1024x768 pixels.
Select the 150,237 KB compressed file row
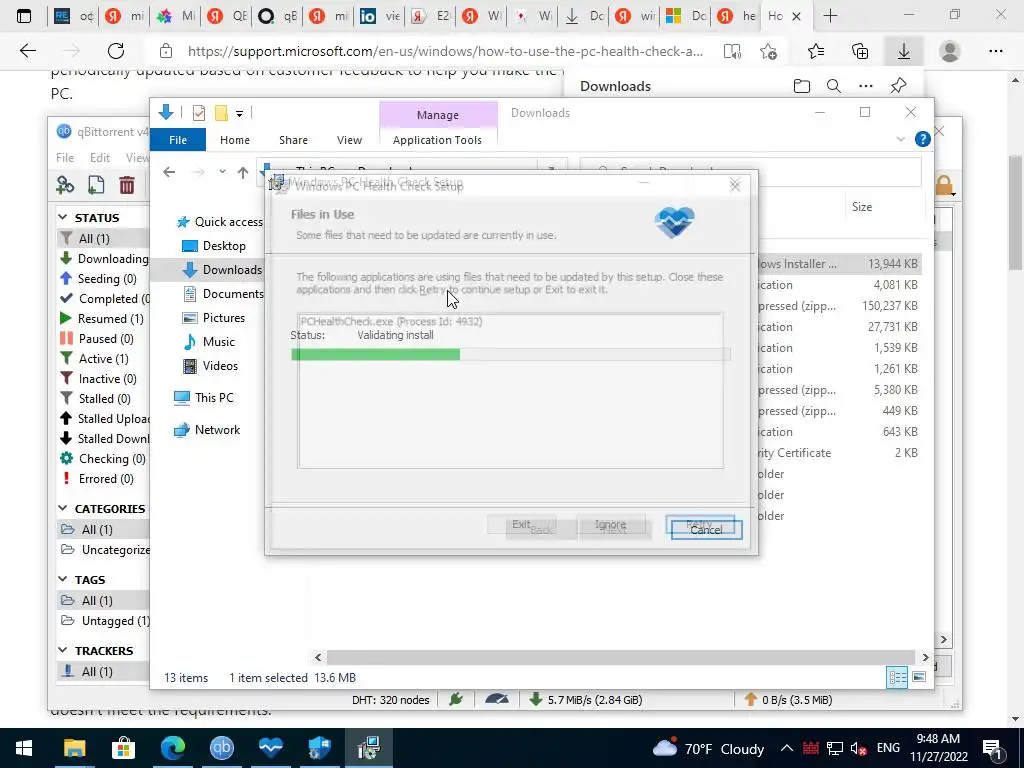839,306
